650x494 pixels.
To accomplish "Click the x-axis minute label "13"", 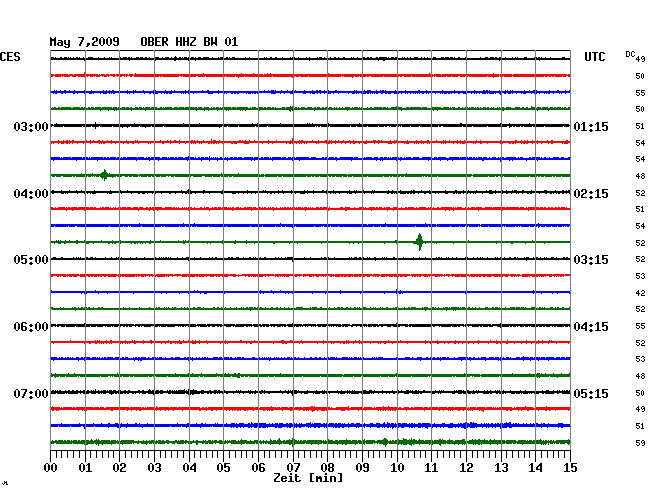I will 501,467.
